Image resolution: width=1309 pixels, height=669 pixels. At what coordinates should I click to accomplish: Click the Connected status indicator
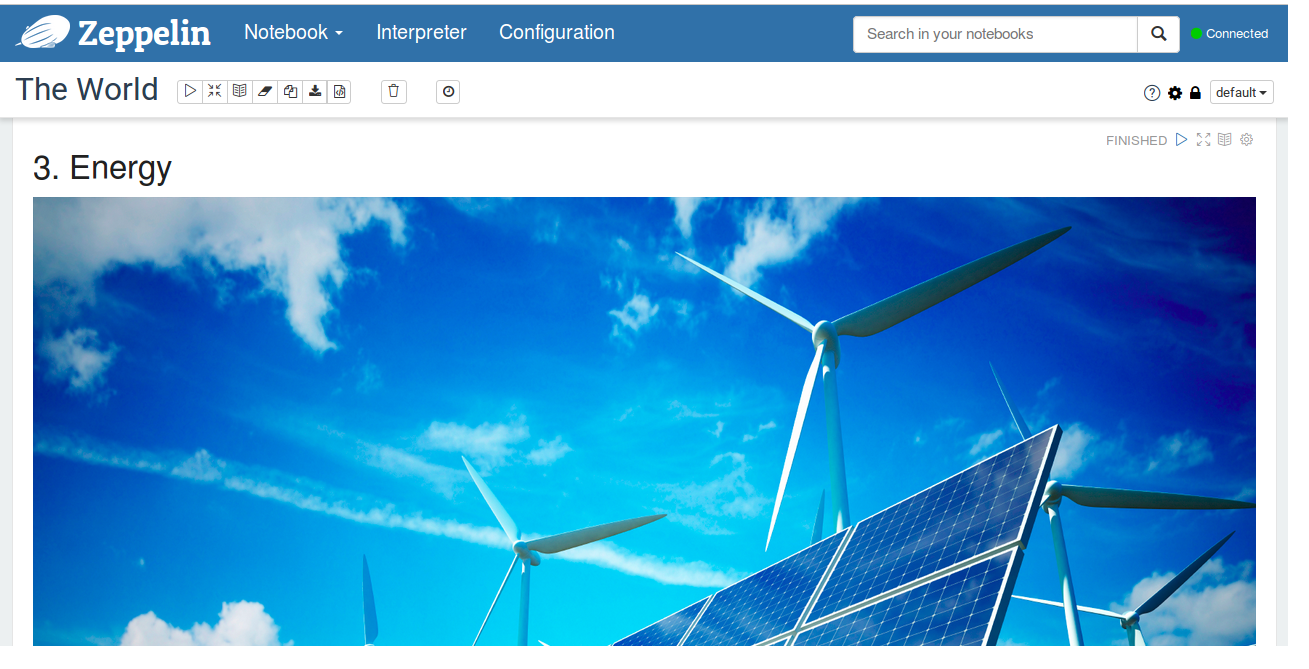1229,34
